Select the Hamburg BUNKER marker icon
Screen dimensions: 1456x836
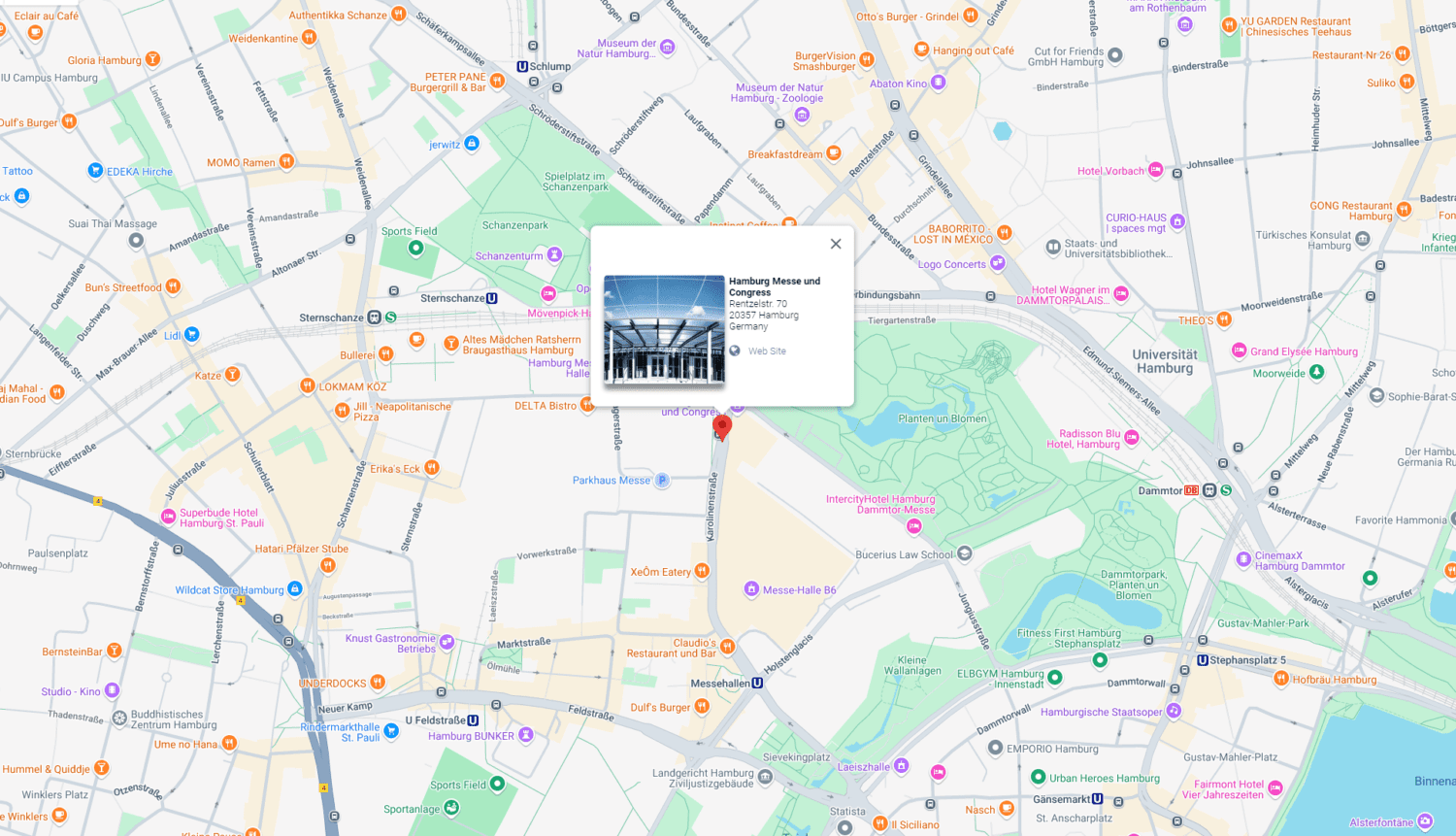(x=526, y=735)
